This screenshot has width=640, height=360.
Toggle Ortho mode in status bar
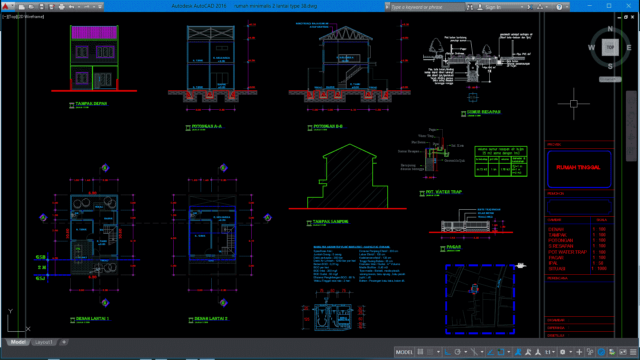(448, 352)
